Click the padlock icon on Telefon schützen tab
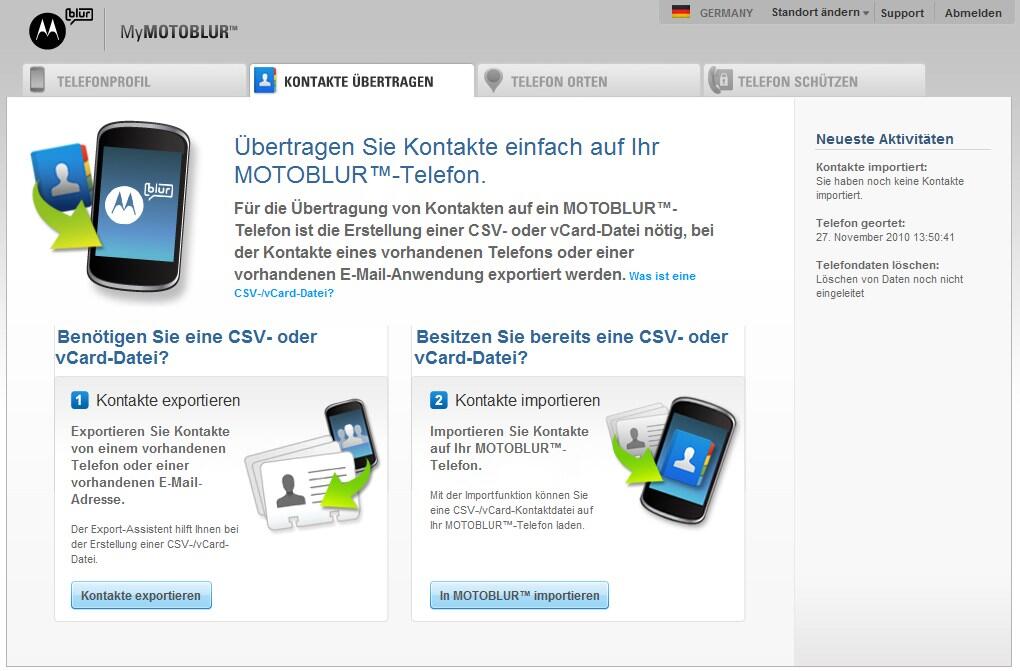This screenshot has width=1020, height=671. tap(720, 80)
